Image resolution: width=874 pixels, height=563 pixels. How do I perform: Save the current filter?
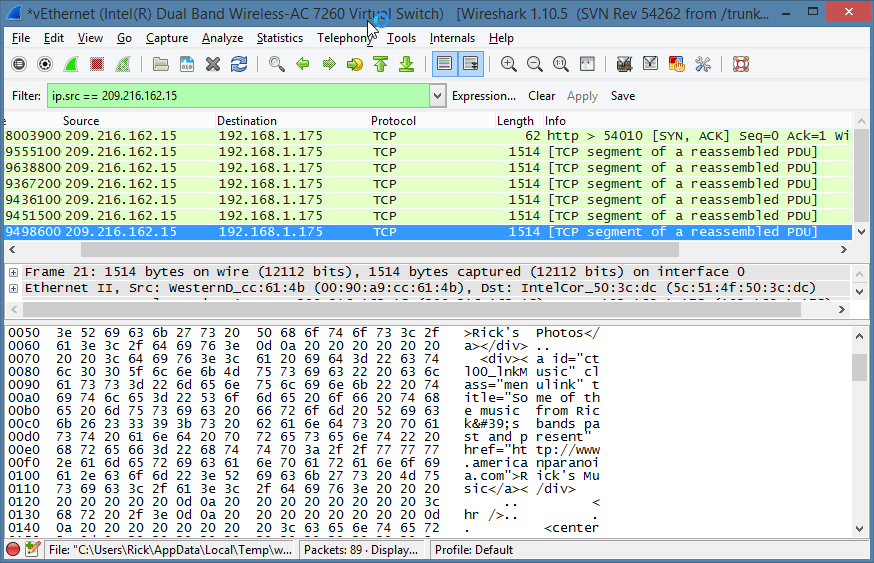pyautogui.click(x=623, y=96)
